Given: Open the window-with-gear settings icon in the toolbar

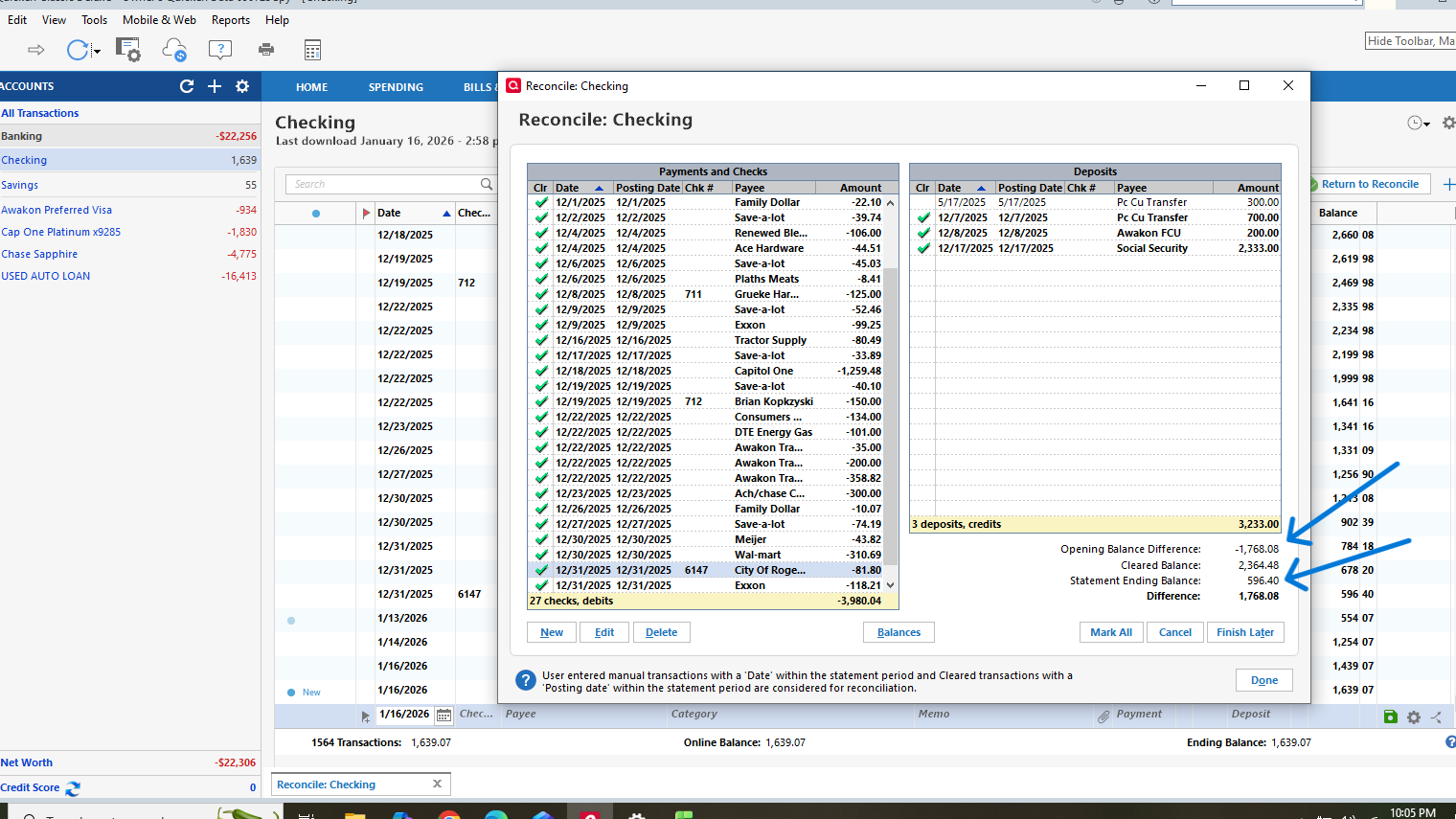Looking at the screenshot, I should (127, 50).
